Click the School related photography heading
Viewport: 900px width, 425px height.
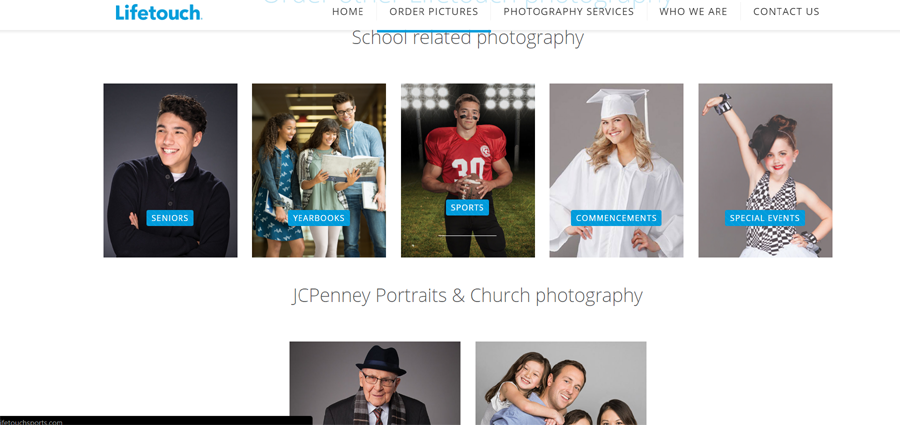(467, 38)
